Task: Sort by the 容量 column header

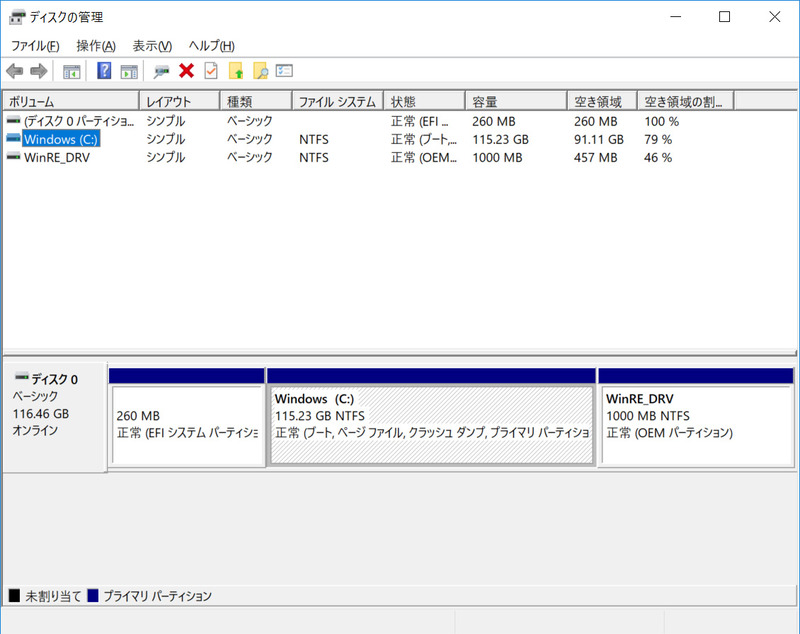Action: [x=516, y=102]
